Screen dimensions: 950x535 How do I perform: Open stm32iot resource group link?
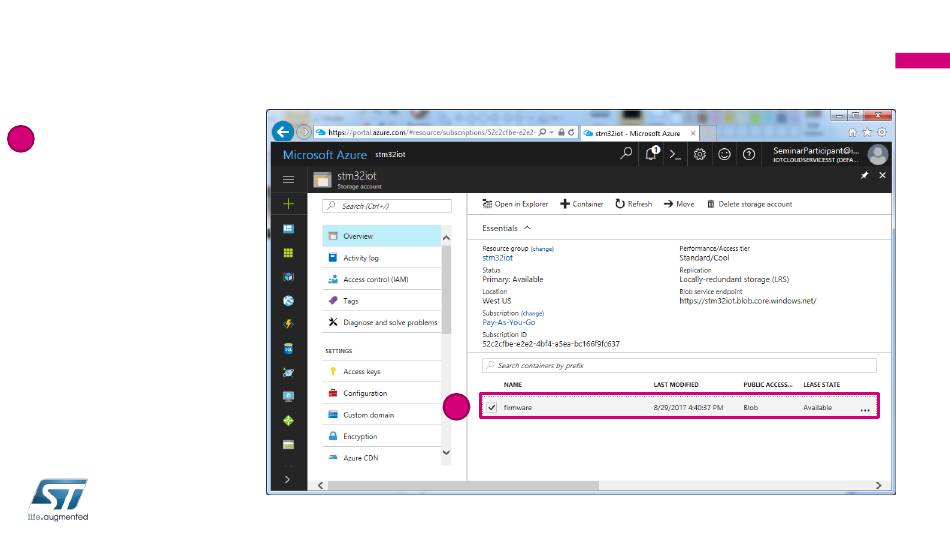click(x=497, y=258)
